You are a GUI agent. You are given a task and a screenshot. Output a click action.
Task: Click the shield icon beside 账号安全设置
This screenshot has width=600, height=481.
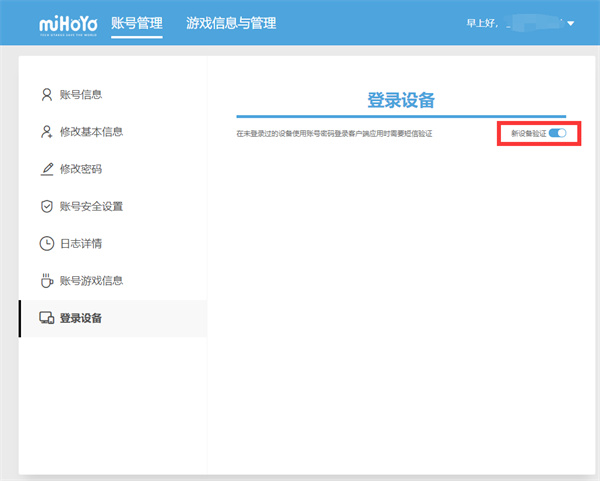click(x=46, y=206)
